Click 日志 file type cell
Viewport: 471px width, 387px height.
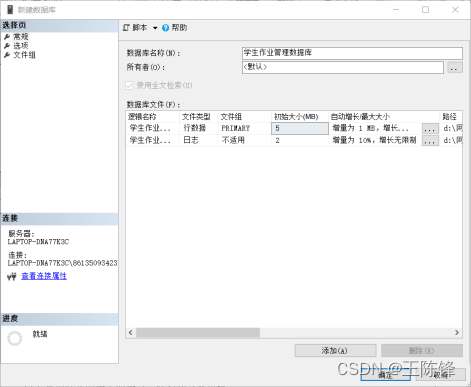(199, 140)
